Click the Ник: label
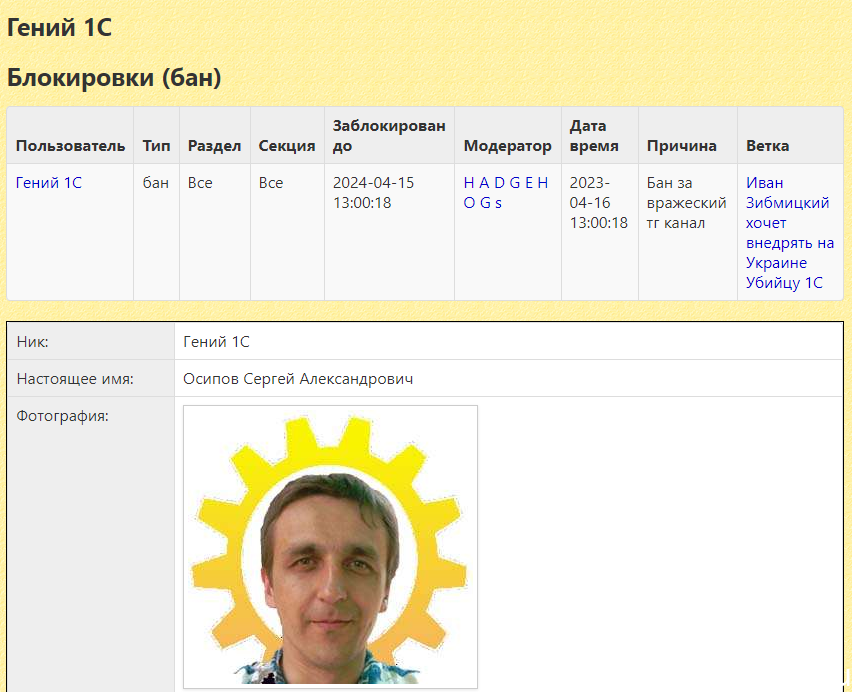The image size is (852, 692). point(33,342)
